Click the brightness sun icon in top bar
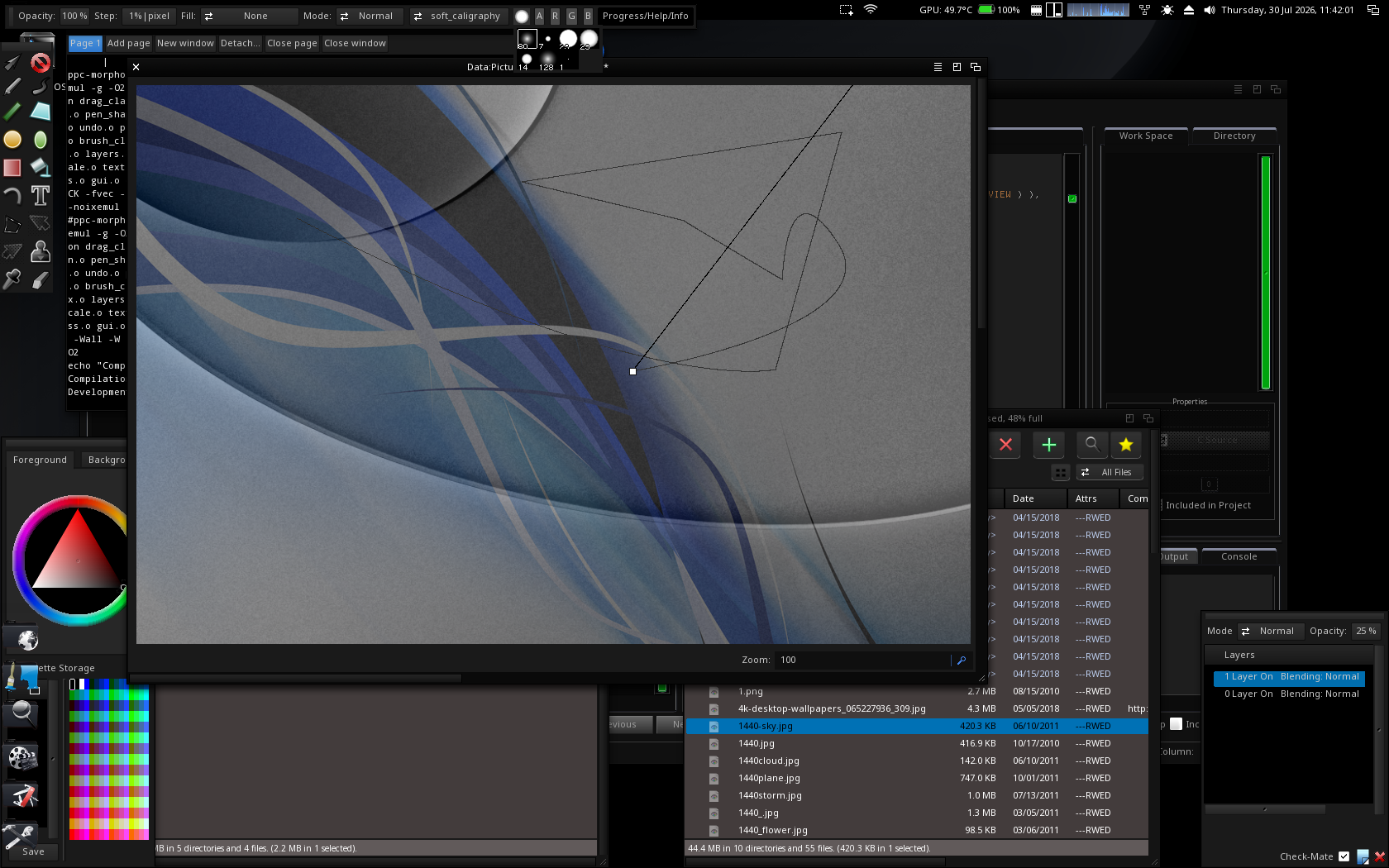The height and width of the screenshot is (868, 1389). coord(1167,10)
